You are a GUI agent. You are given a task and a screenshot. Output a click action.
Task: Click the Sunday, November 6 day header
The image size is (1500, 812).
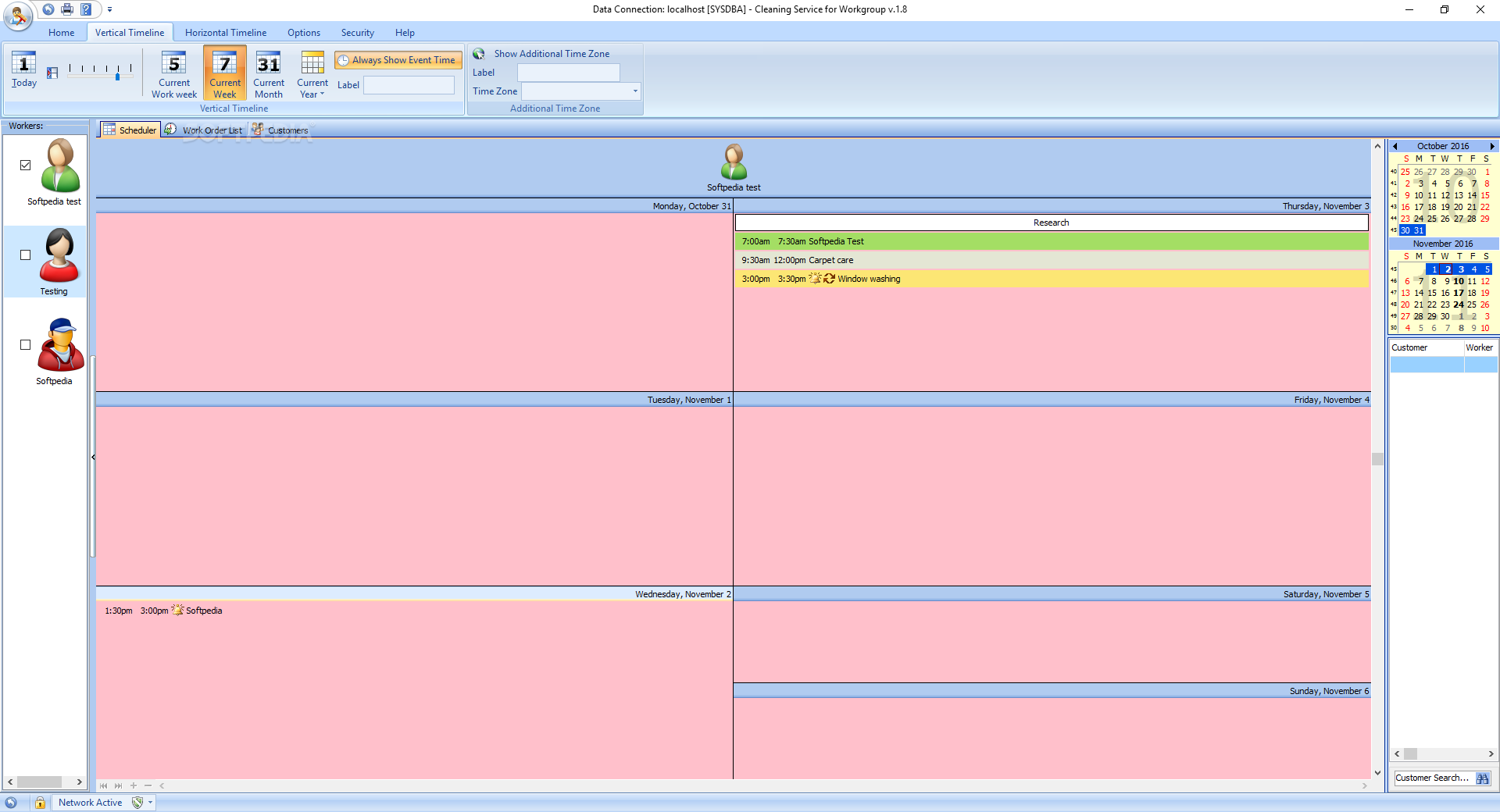click(1052, 691)
